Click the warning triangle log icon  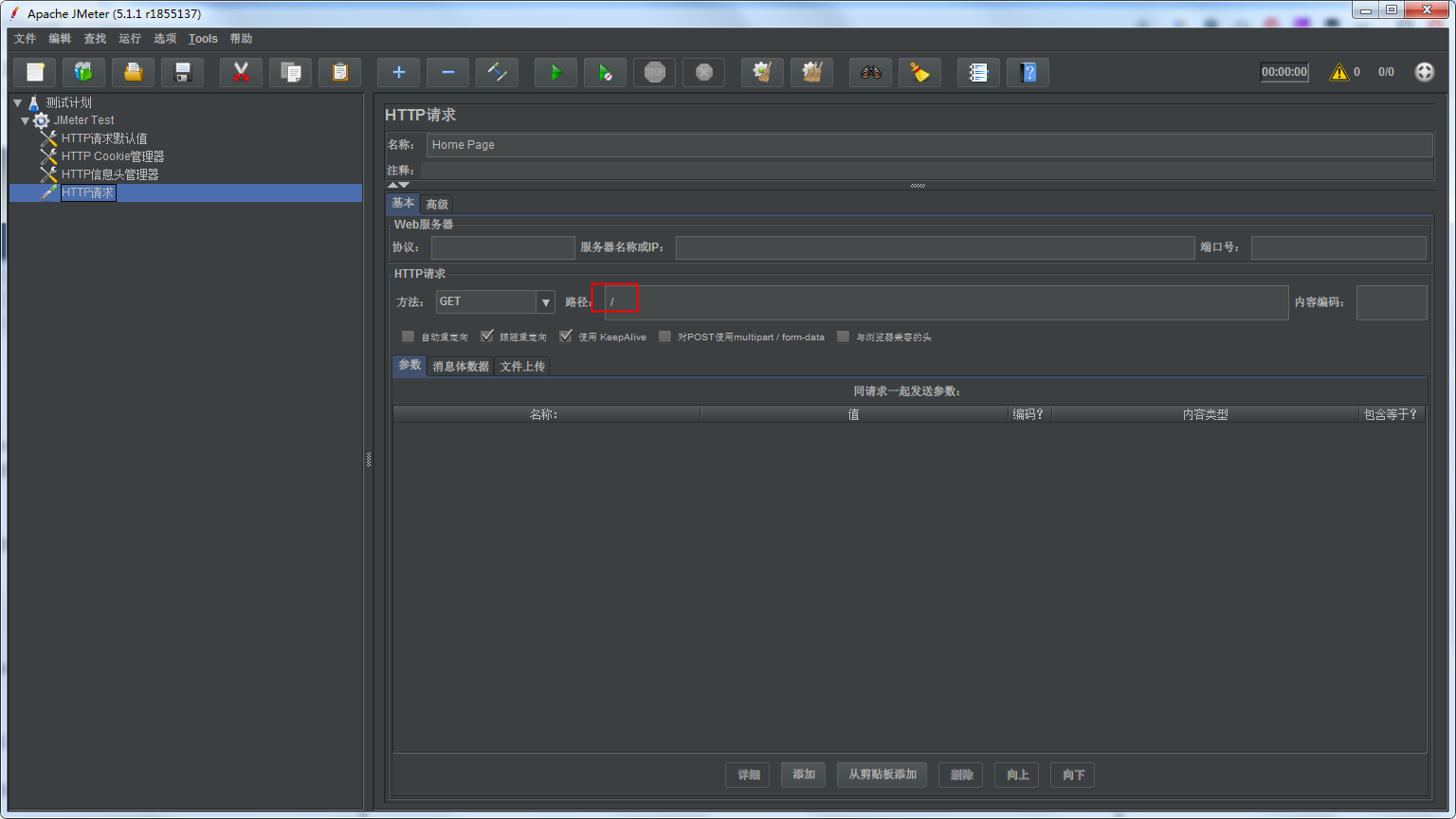point(1338,72)
